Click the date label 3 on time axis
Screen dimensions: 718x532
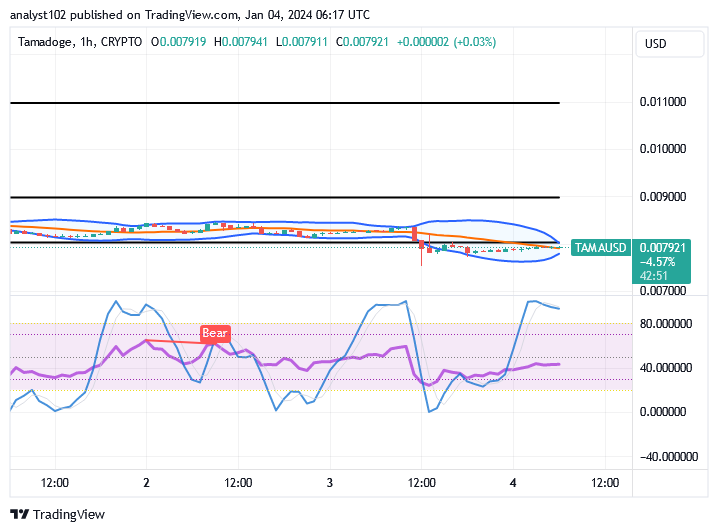330,483
